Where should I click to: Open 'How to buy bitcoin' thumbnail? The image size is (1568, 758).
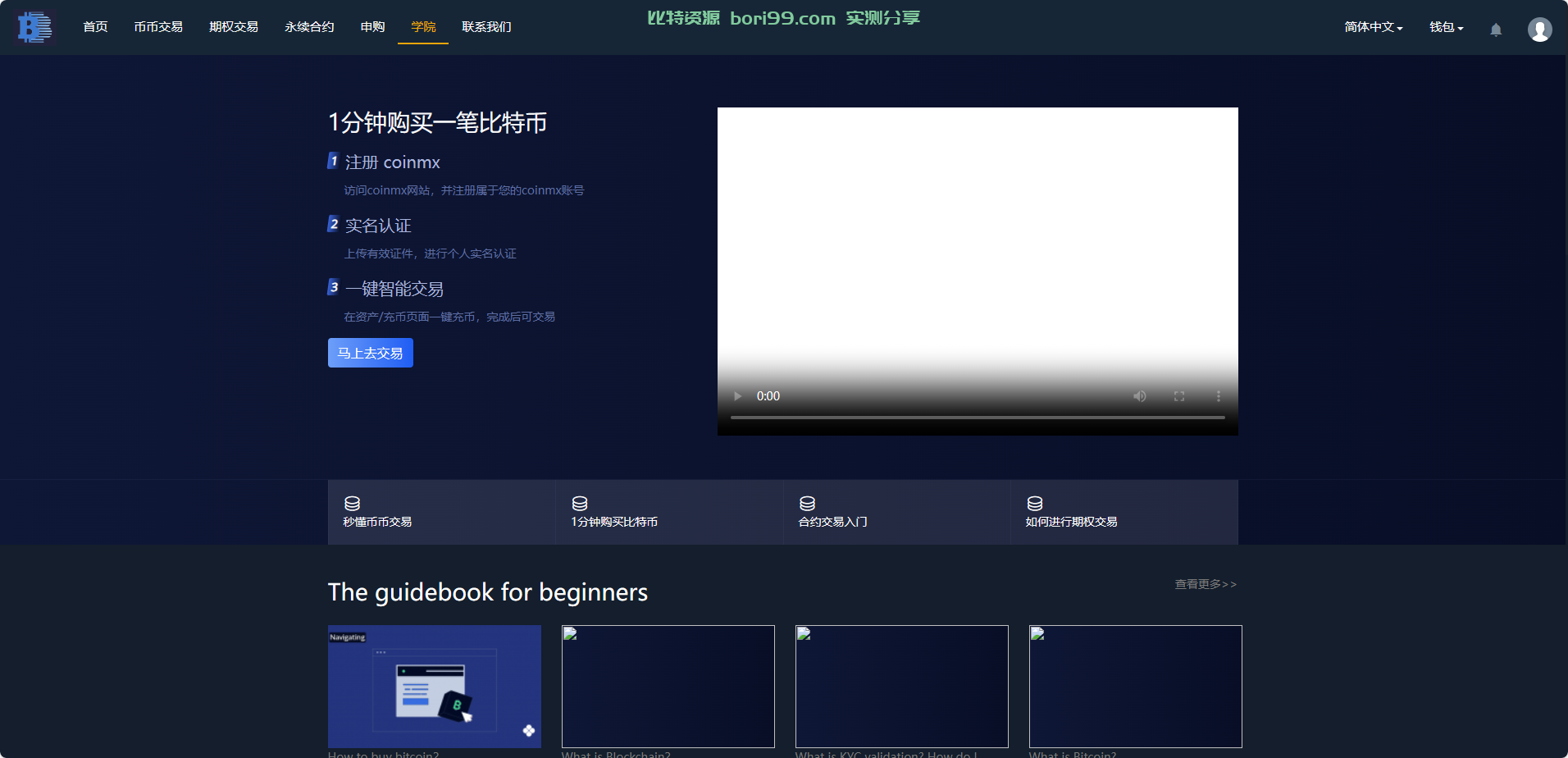tap(435, 687)
